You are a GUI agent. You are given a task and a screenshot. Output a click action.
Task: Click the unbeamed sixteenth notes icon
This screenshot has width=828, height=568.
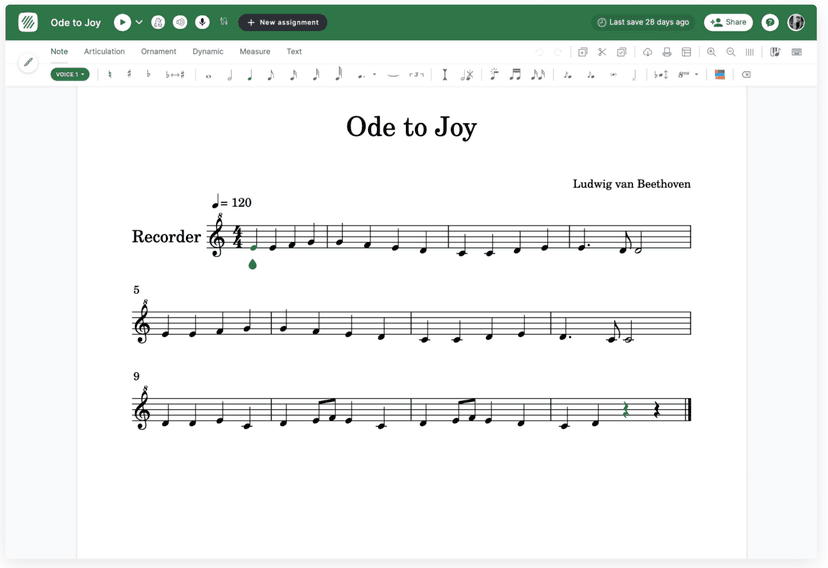tap(538, 74)
